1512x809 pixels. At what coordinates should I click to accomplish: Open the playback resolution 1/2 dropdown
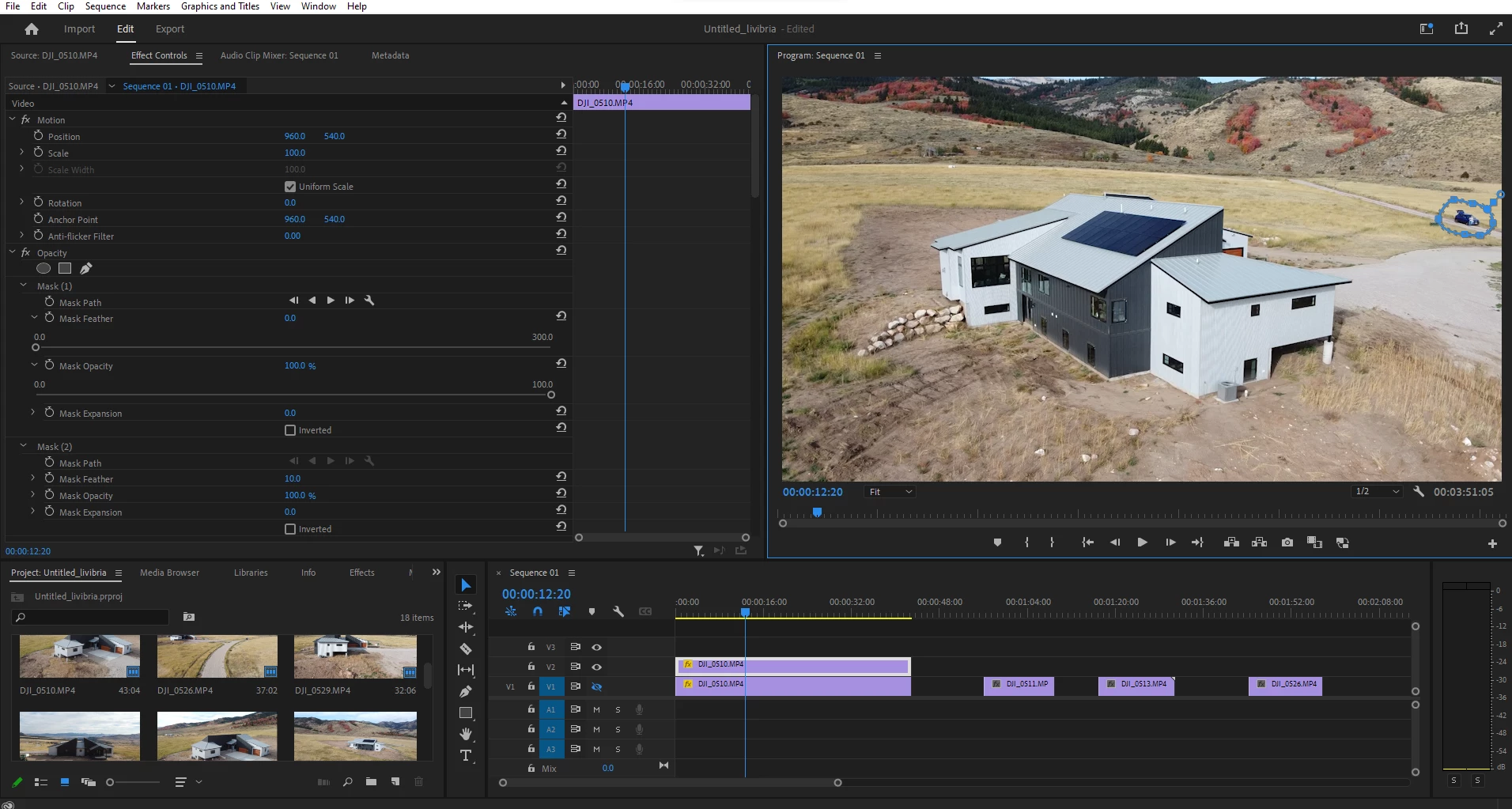pos(1376,492)
